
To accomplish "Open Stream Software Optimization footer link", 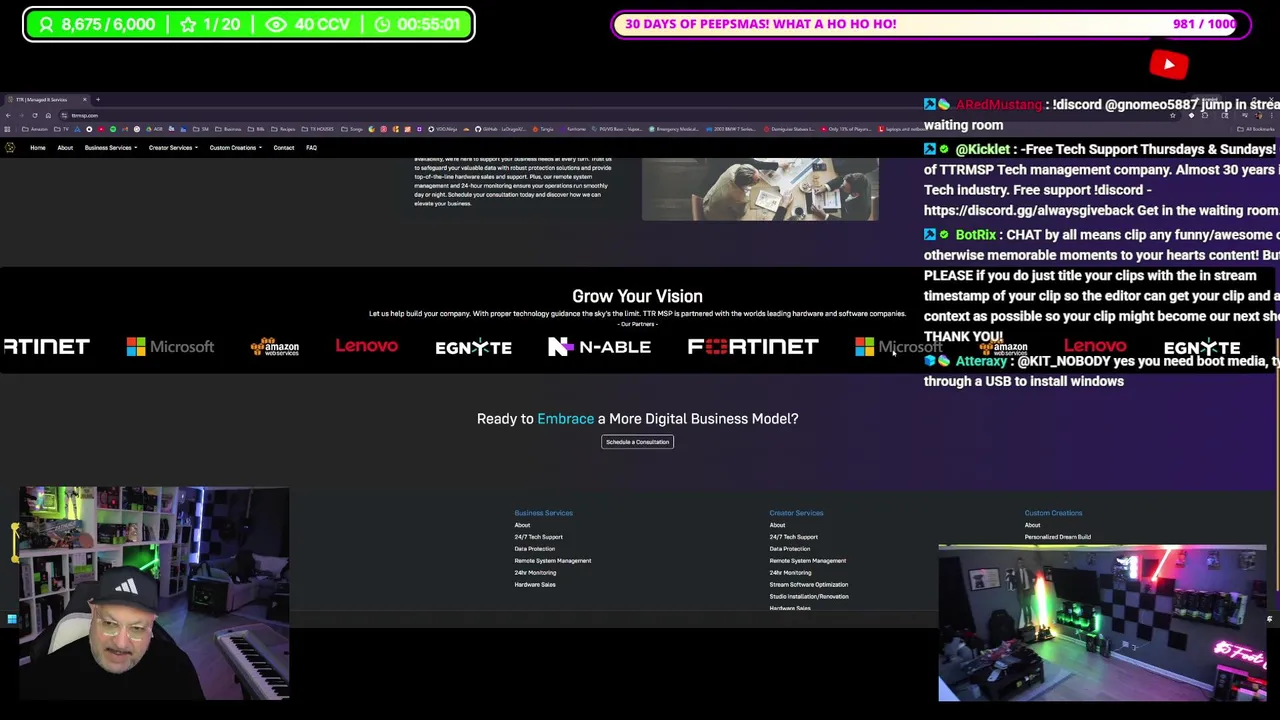I will click(808, 585).
